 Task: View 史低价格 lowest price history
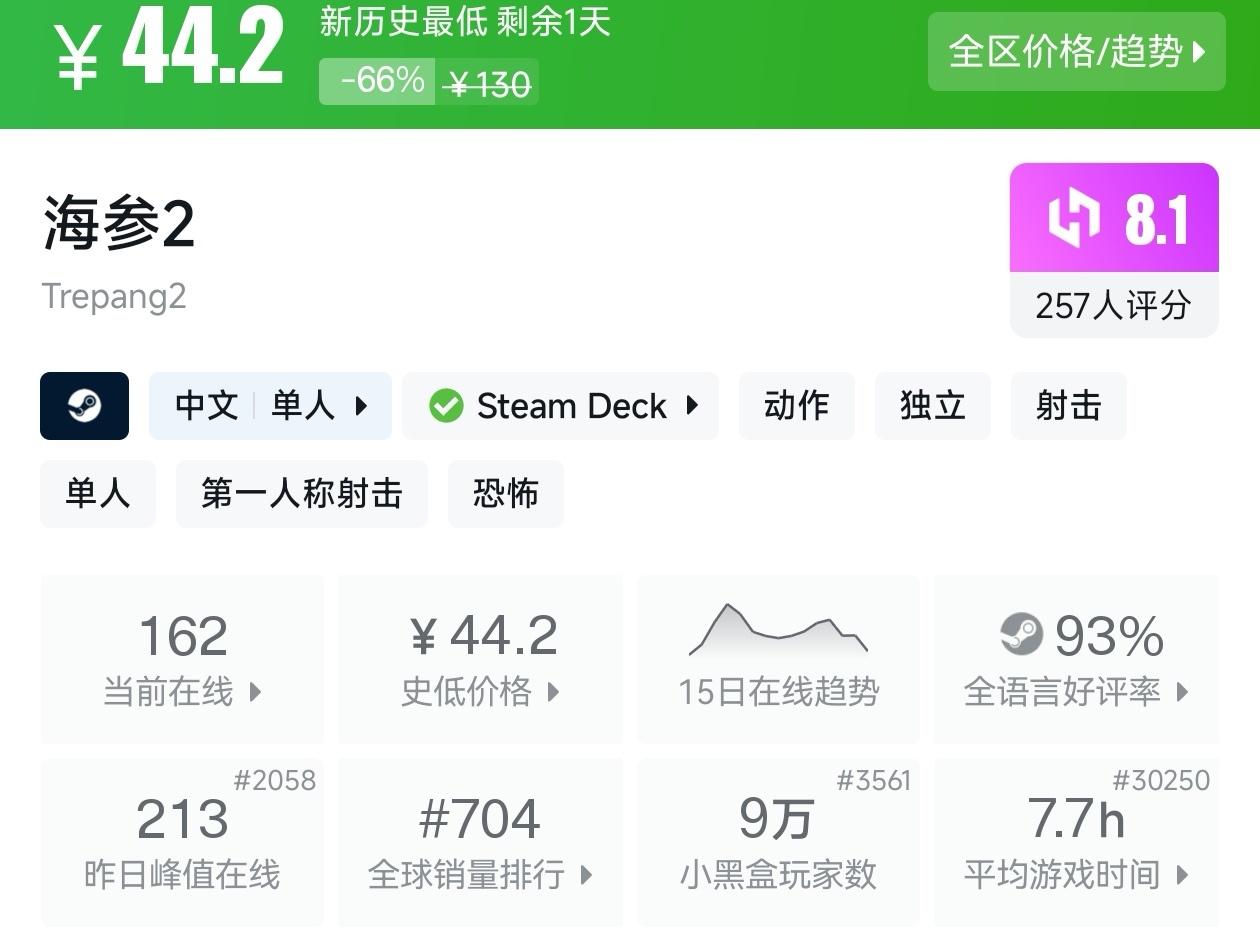tap(480, 658)
